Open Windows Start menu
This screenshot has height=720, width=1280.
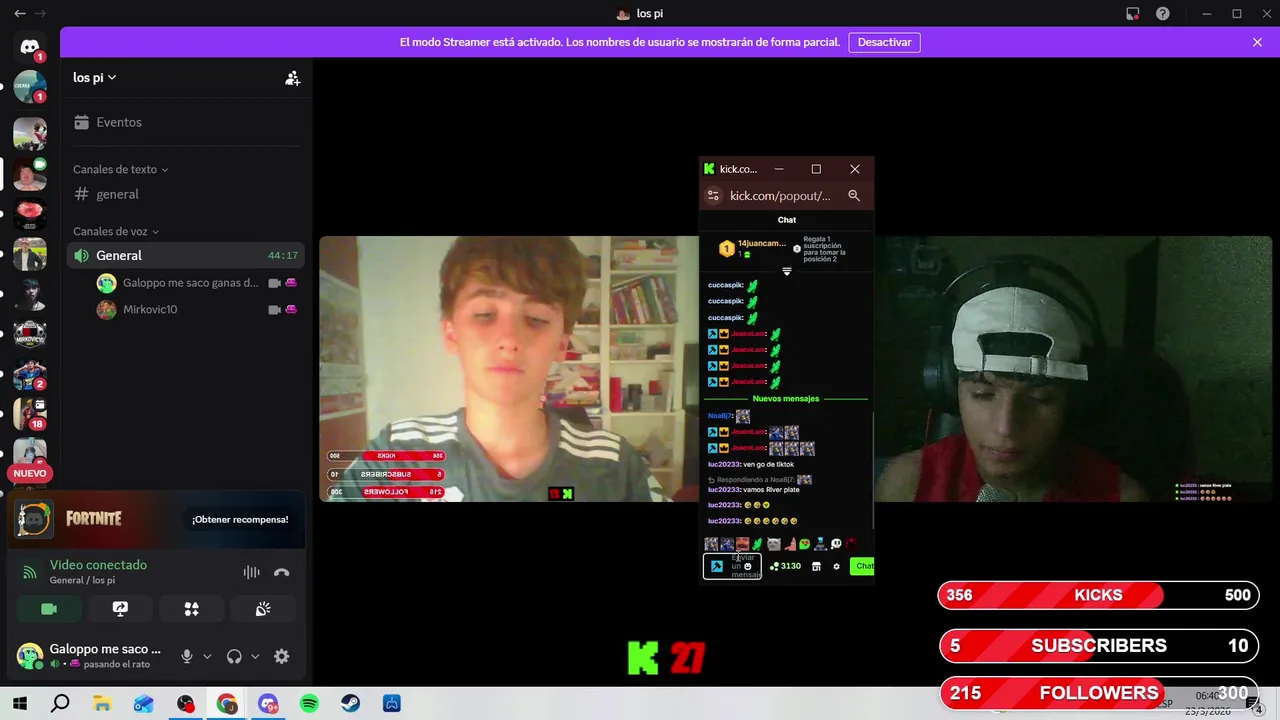[19, 704]
